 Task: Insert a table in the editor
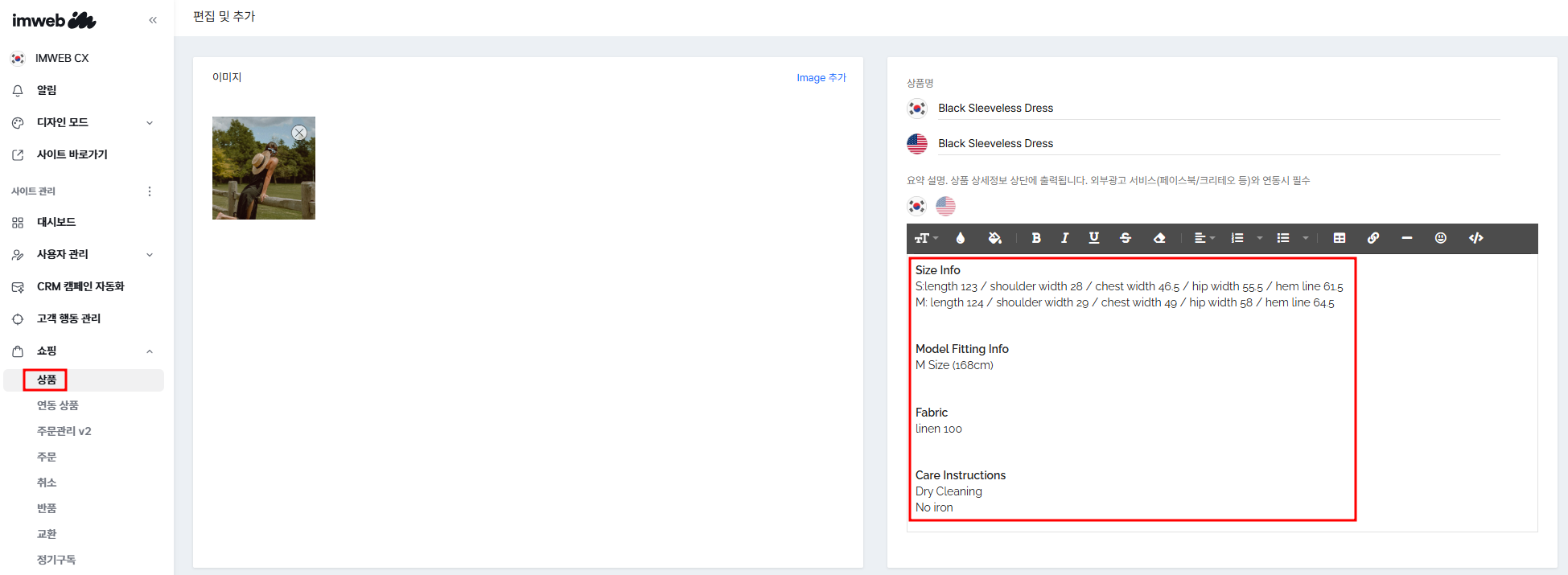click(x=1340, y=238)
